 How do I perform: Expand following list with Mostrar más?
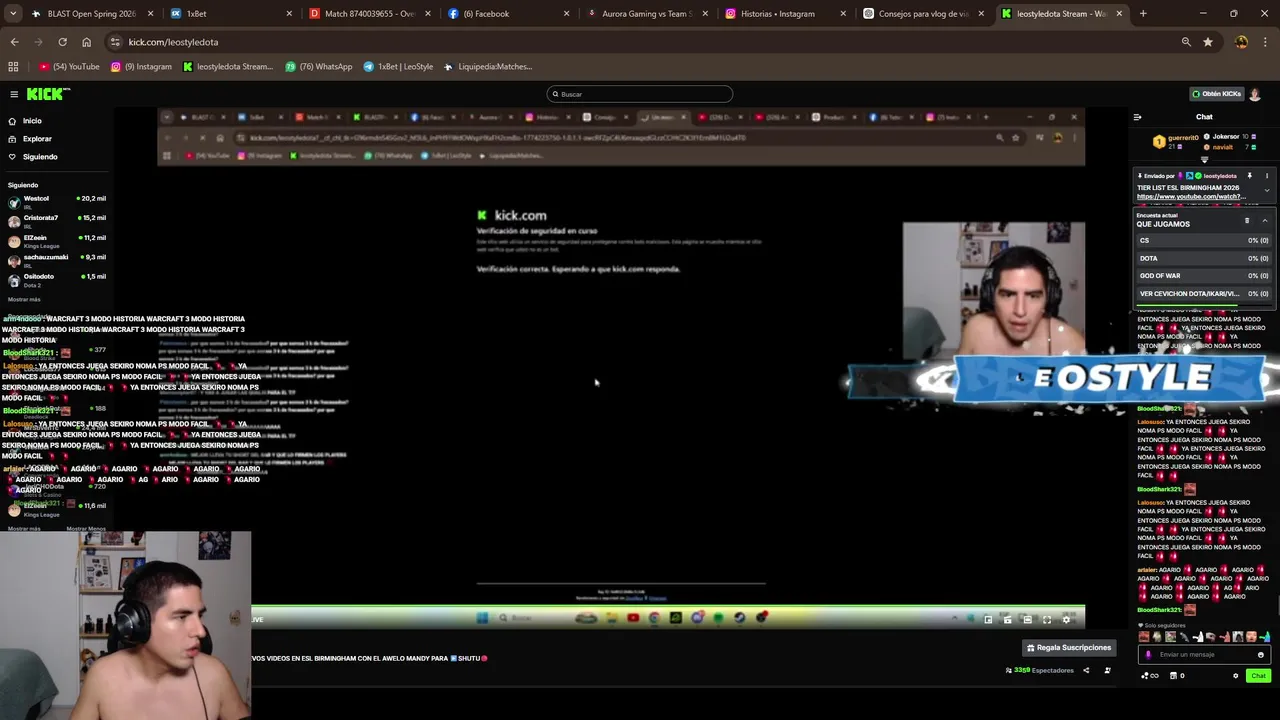(x=24, y=299)
